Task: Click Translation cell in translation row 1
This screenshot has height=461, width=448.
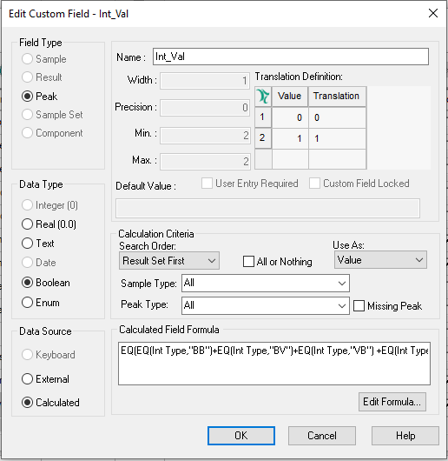Action: pos(337,117)
